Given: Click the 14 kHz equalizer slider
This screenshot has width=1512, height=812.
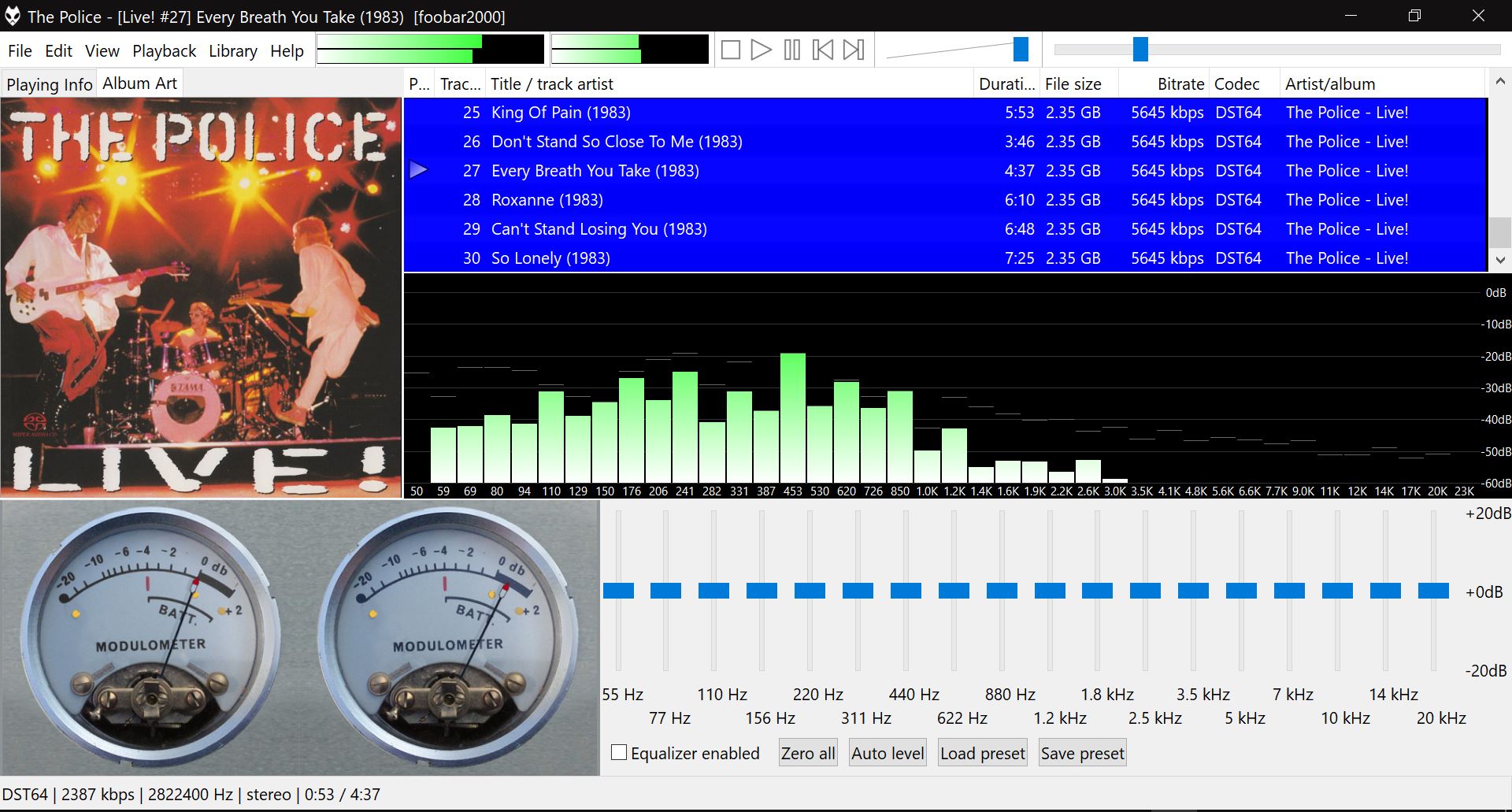Looking at the screenshot, I should [x=1386, y=591].
